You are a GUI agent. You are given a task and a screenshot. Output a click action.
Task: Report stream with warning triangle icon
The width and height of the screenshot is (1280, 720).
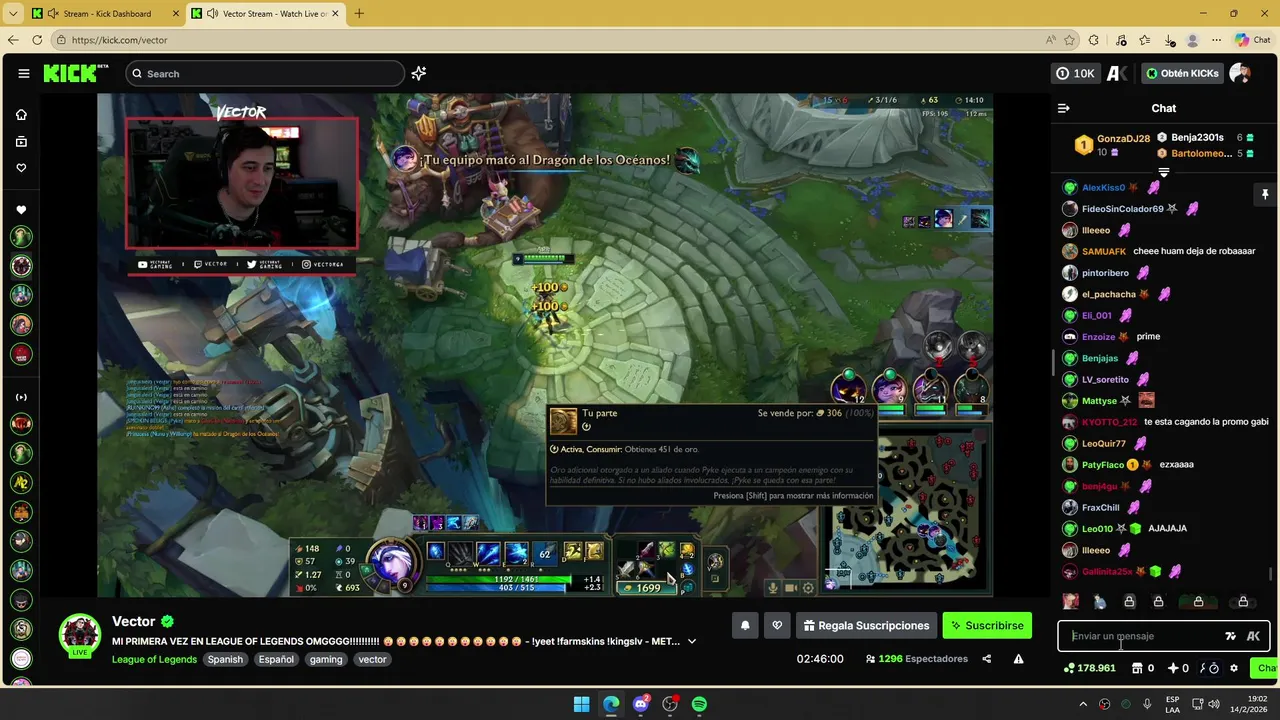(1018, 659)
